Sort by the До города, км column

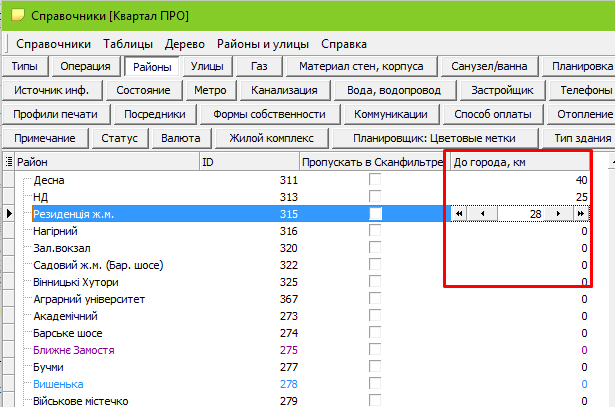click(515, 162)
